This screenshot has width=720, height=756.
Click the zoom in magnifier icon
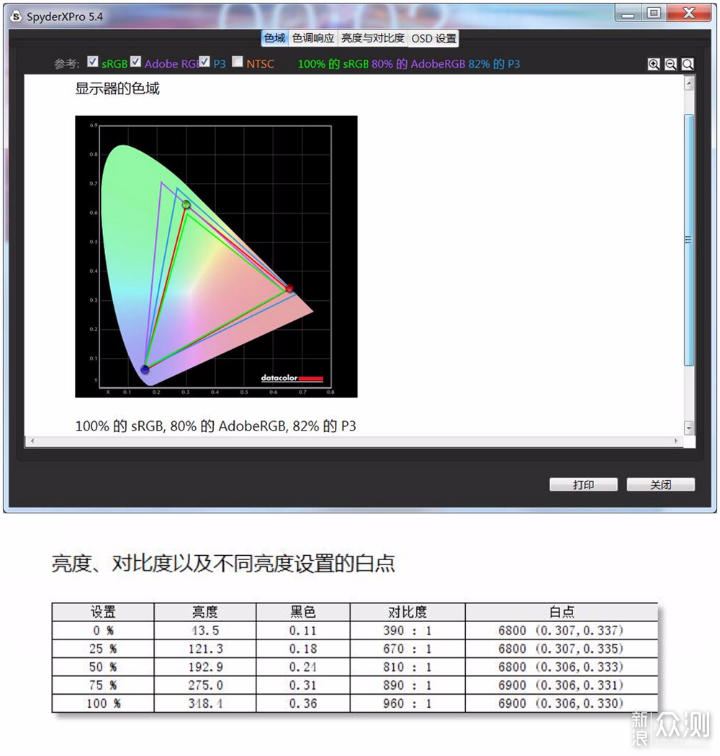pos(654,64)
